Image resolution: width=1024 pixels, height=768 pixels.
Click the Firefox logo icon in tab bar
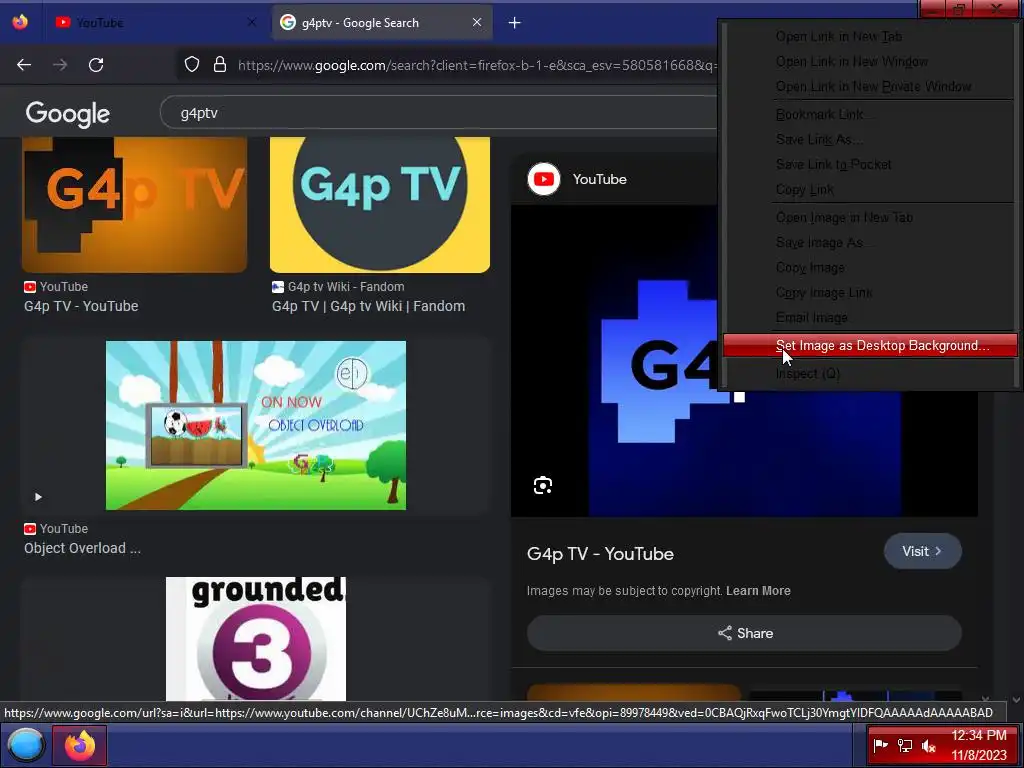20,22
